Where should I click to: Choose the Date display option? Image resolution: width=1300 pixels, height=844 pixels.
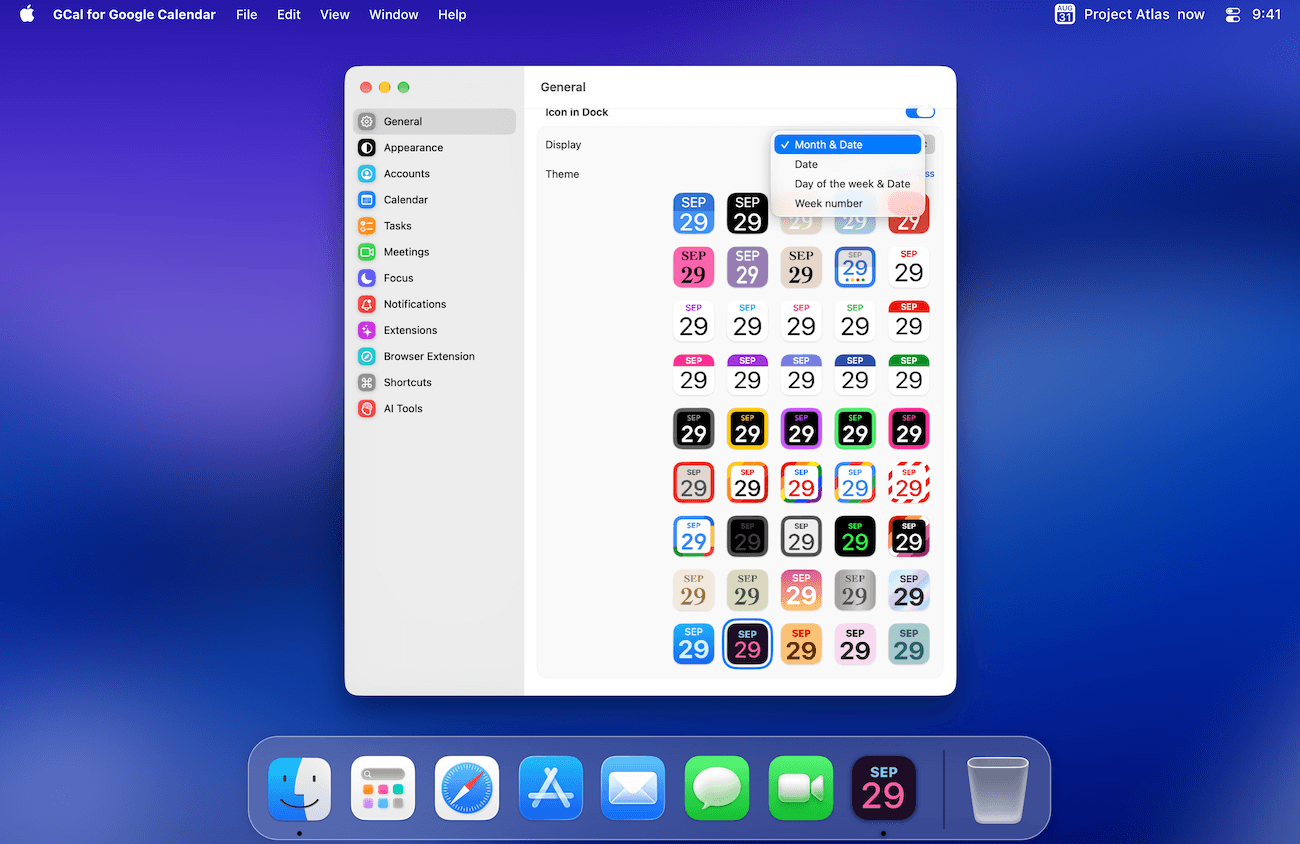(848, 164)
